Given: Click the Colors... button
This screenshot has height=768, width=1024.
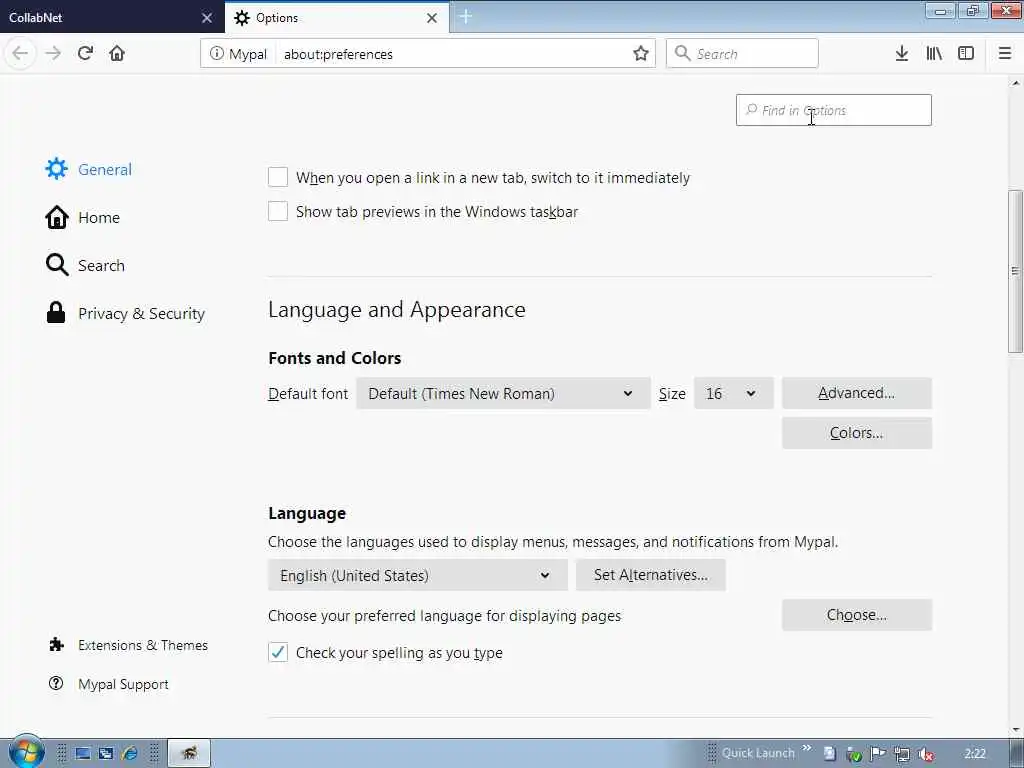Looking at the screenshot, I should point(857,433).
